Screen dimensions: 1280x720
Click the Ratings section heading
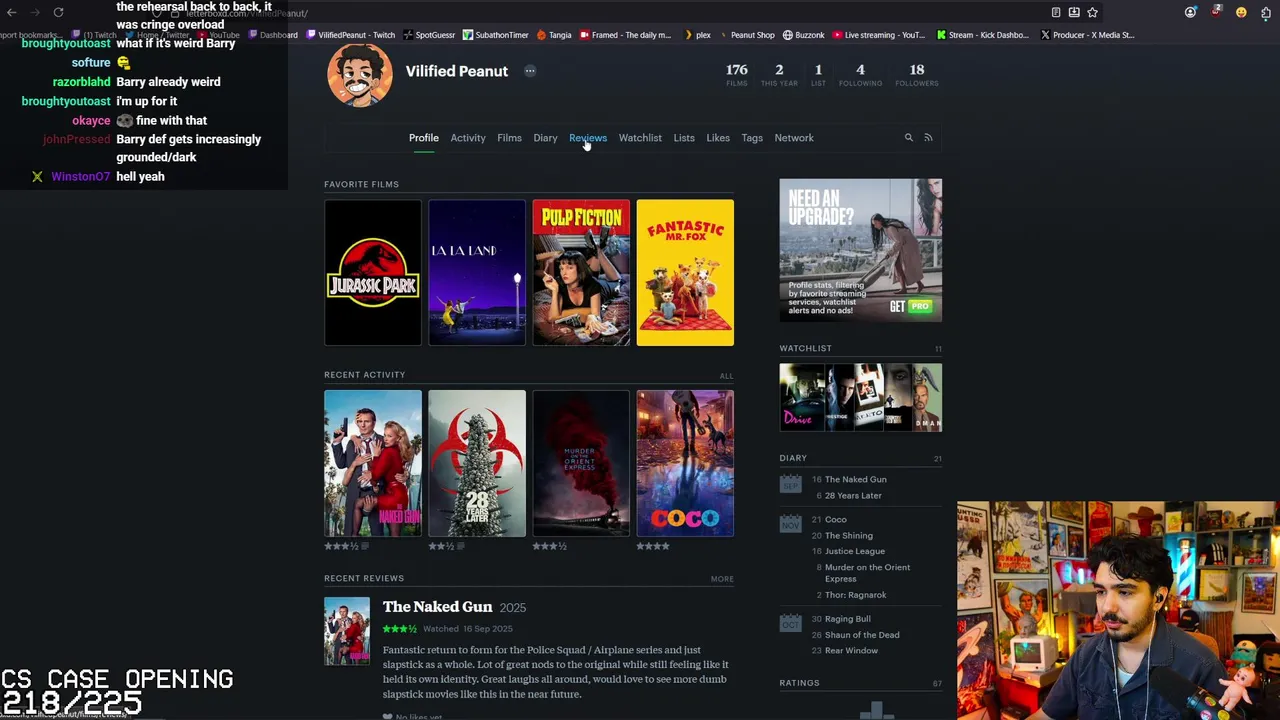click(799, 683)
